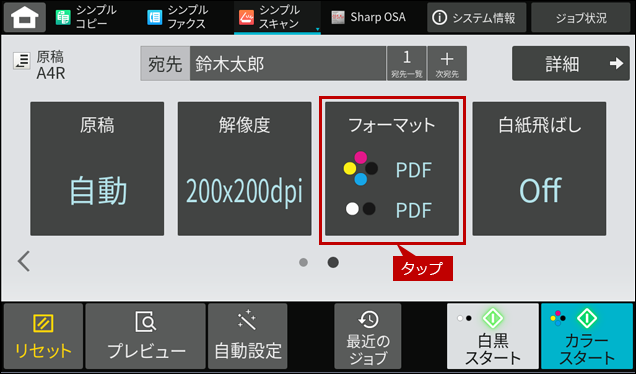Tap the 原稿 A4R original size indicator
Screen dimensions: 636x374
point(39,65)
